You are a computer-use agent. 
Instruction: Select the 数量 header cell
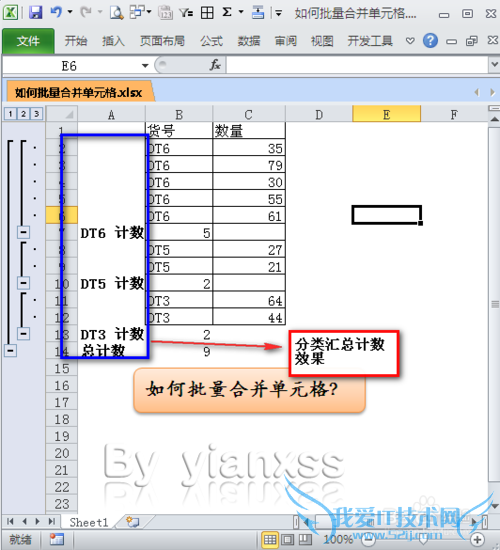(x=249, y=130)
